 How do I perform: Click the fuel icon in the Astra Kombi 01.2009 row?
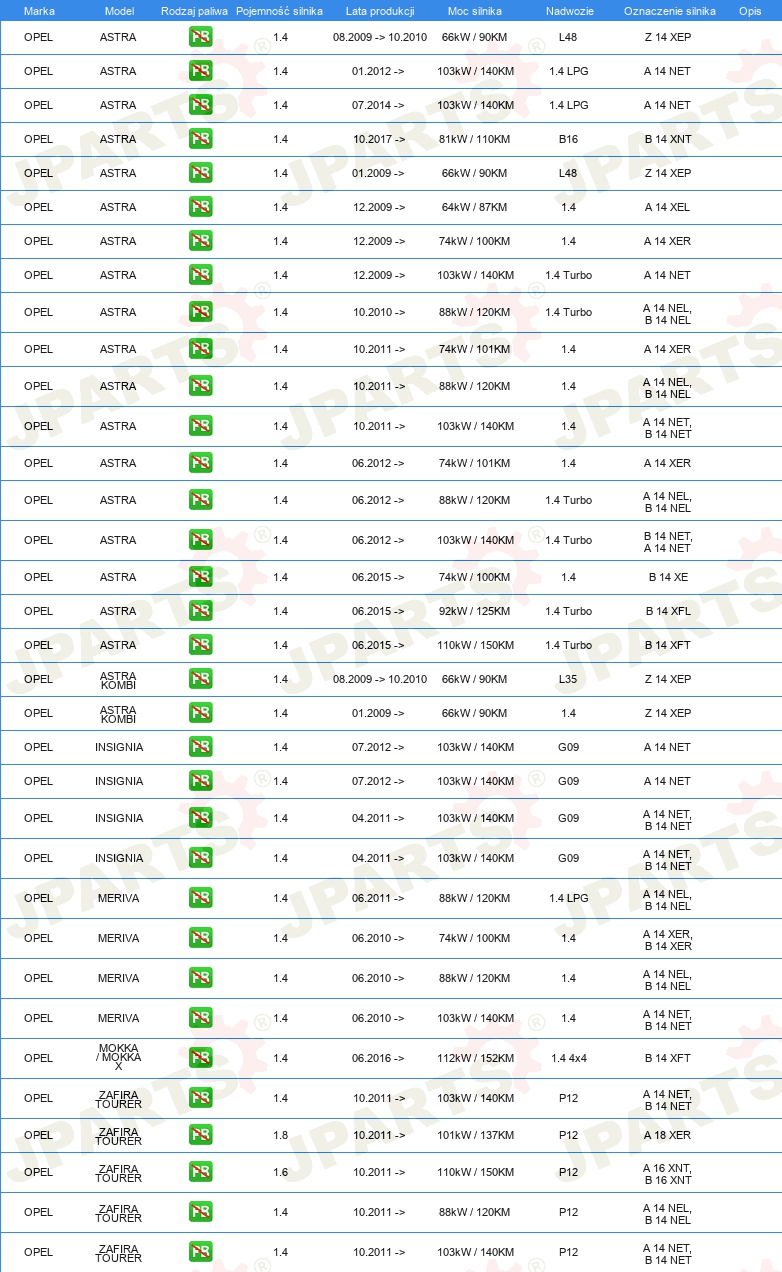tap(200, 713)
